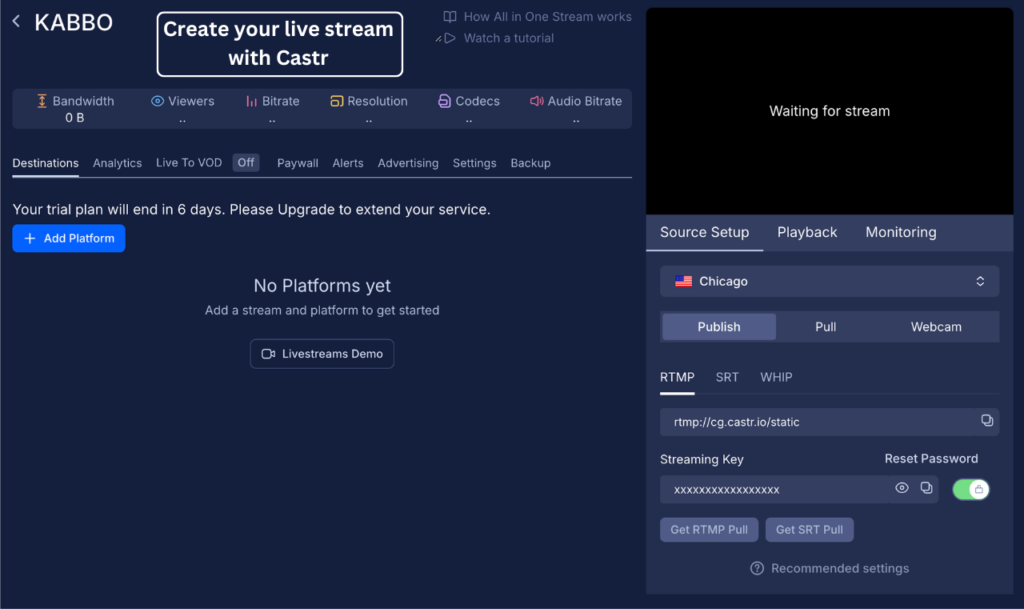Toggle the Live To VOD Off badge

[x=246, y=163]
